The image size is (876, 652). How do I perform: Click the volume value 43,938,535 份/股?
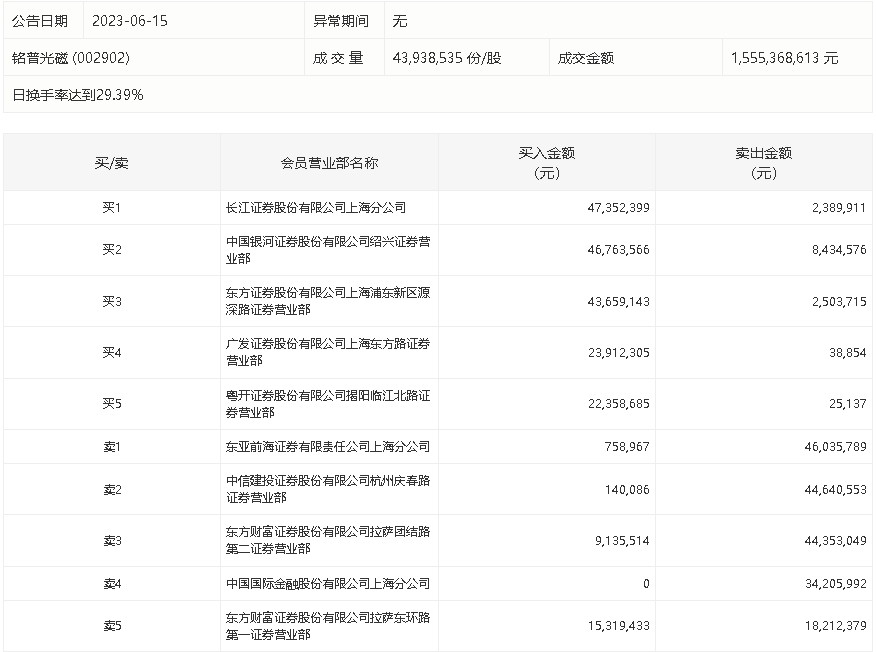click(447, 58)
